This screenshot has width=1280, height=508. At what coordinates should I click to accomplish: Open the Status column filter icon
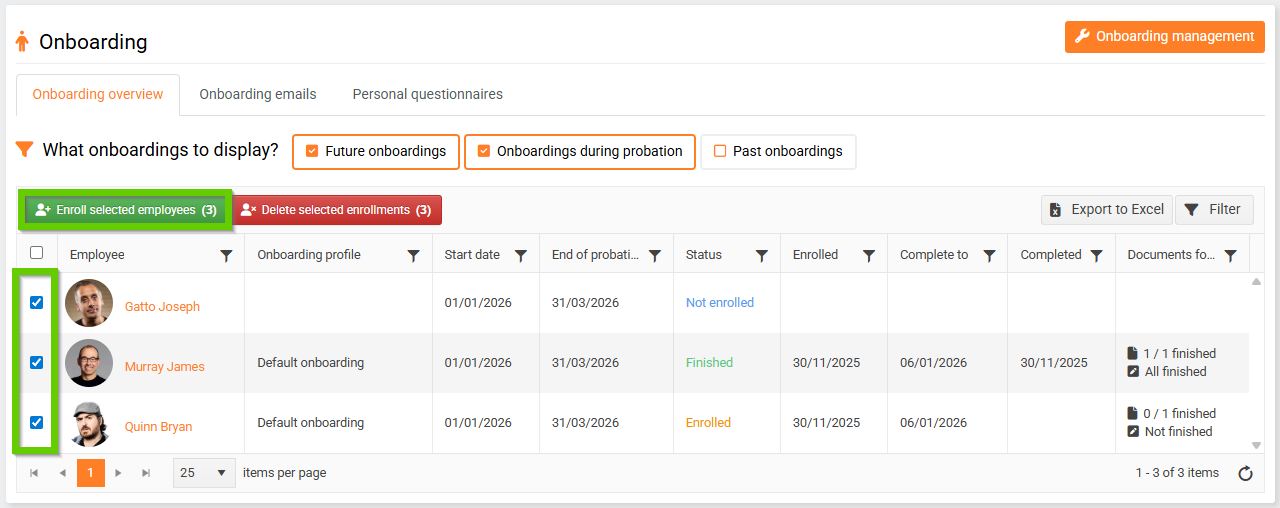point(761,256)
